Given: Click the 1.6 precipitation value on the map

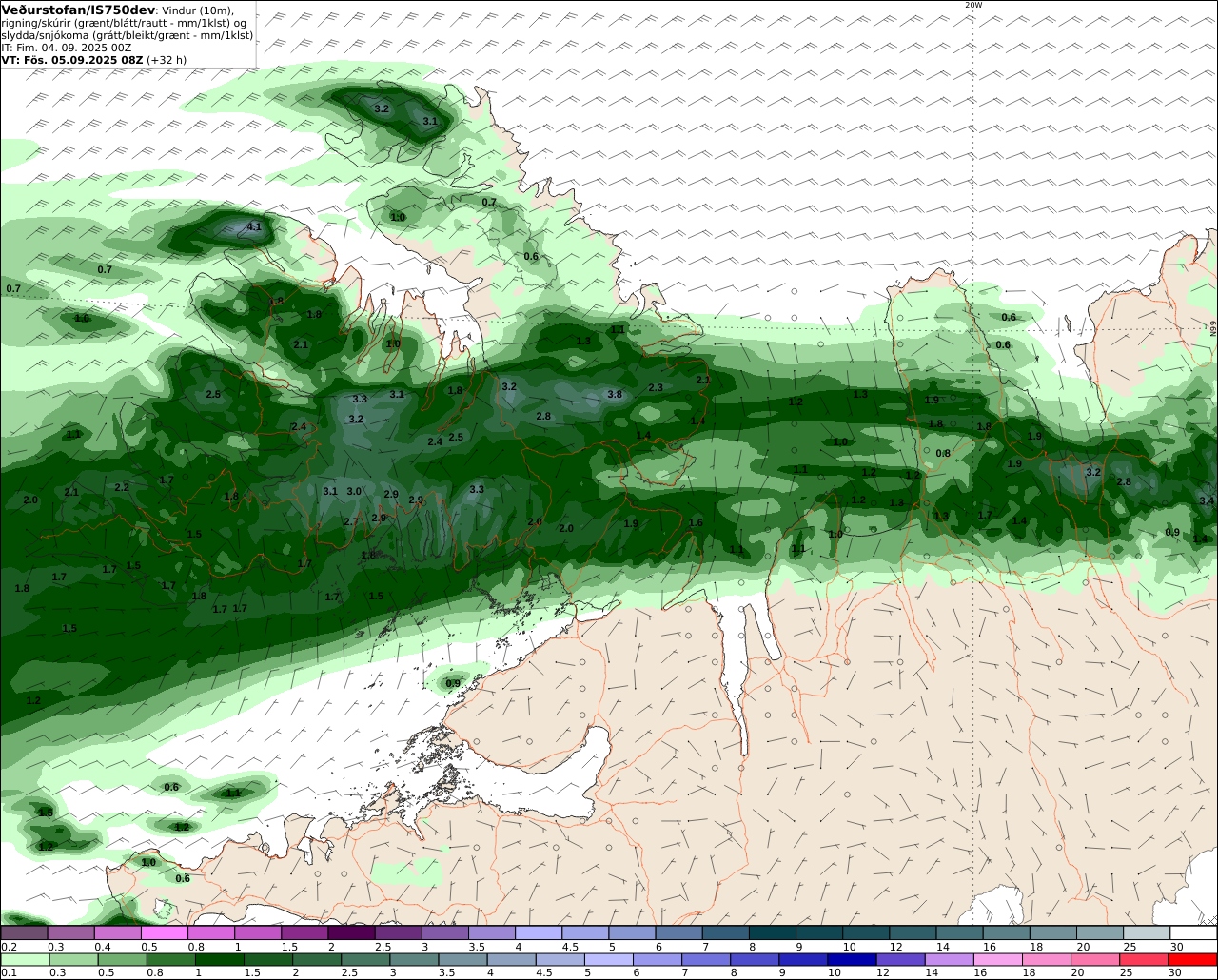Looking at the screenshot, I should tap(696, 522).
